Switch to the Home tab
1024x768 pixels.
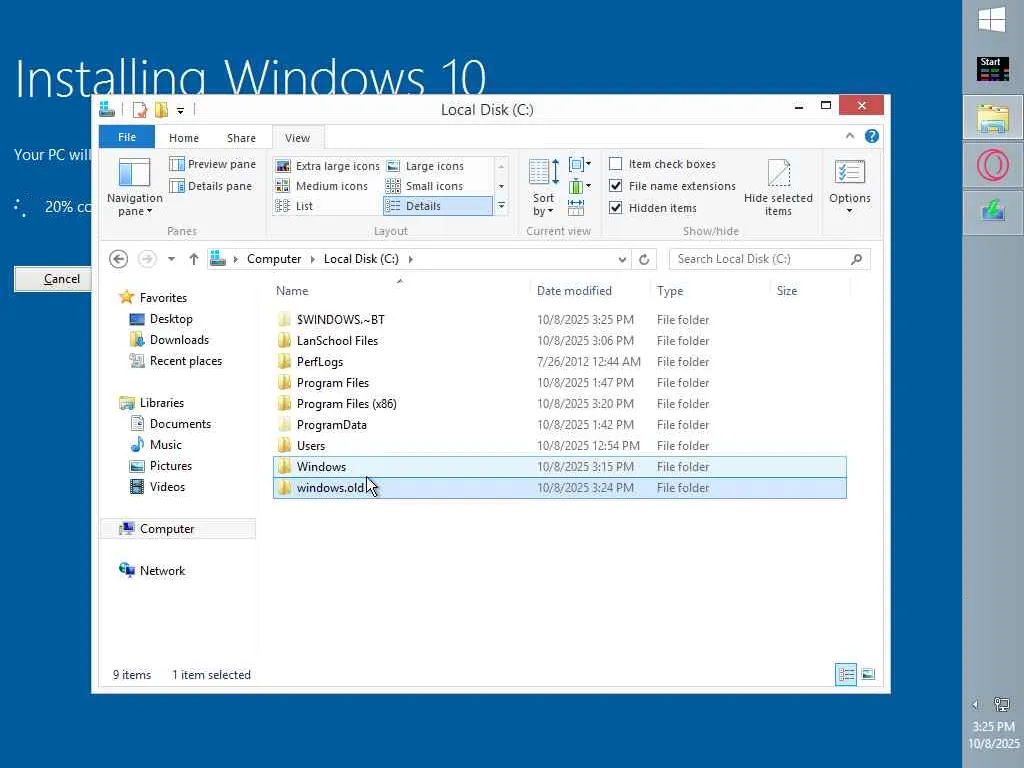184,138
